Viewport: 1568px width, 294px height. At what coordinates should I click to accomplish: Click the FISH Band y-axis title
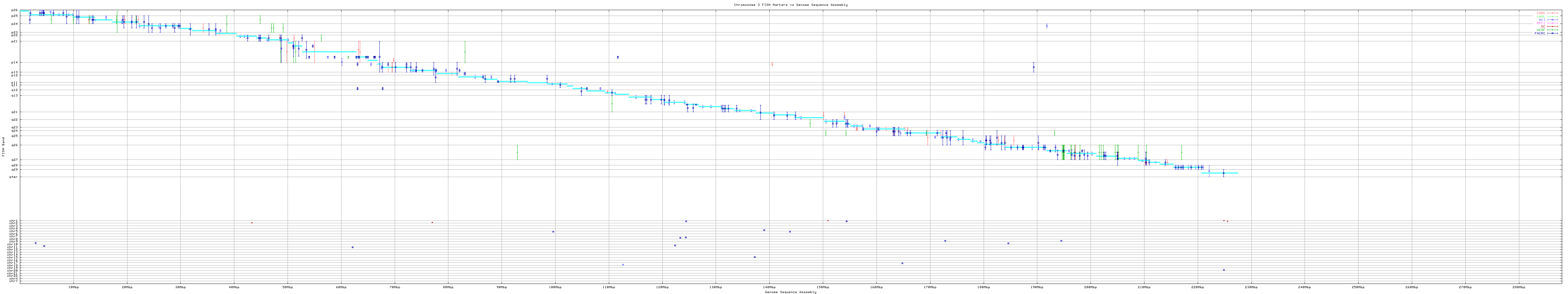pyautogui.click(x=4, y=147)
